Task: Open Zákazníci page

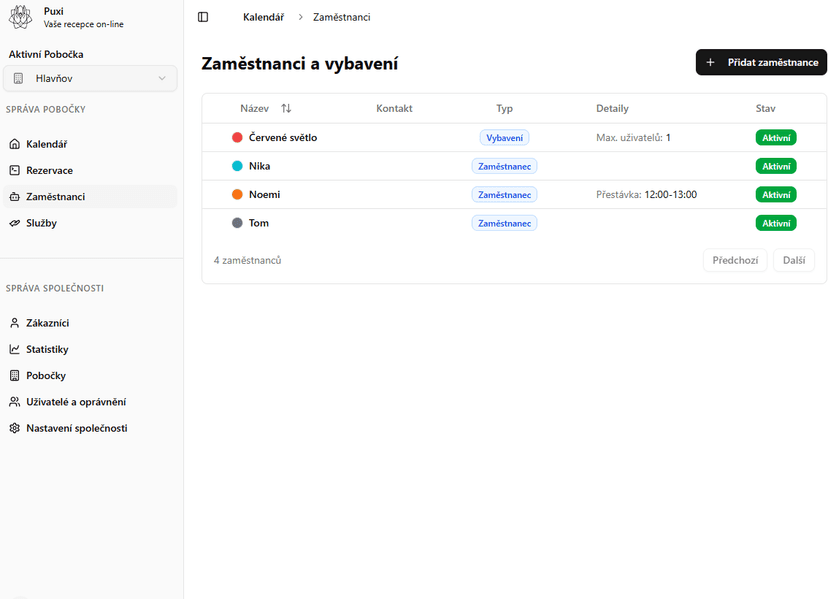Action: [90, 323]
